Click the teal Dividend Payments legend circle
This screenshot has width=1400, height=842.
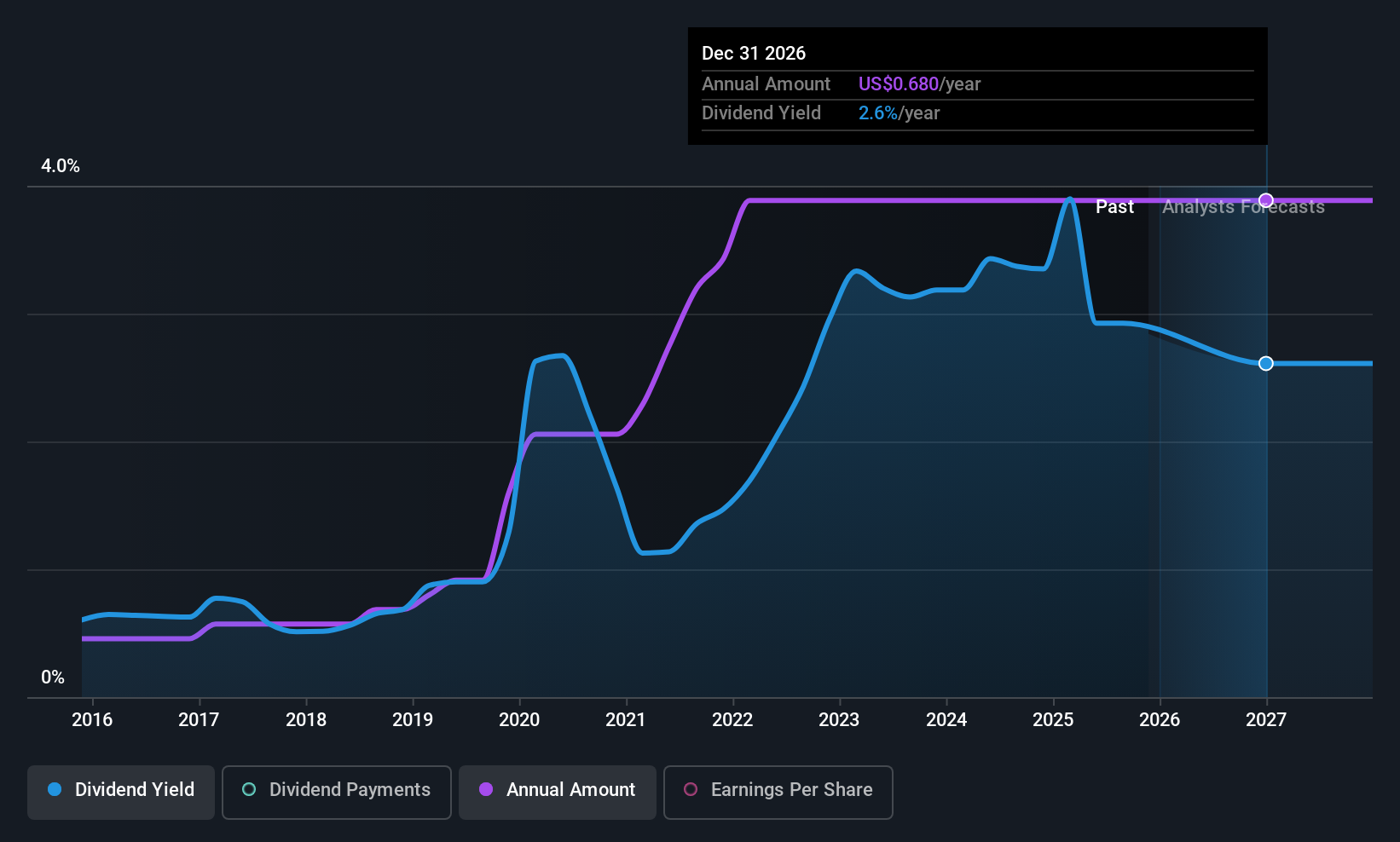click(249, 789)
